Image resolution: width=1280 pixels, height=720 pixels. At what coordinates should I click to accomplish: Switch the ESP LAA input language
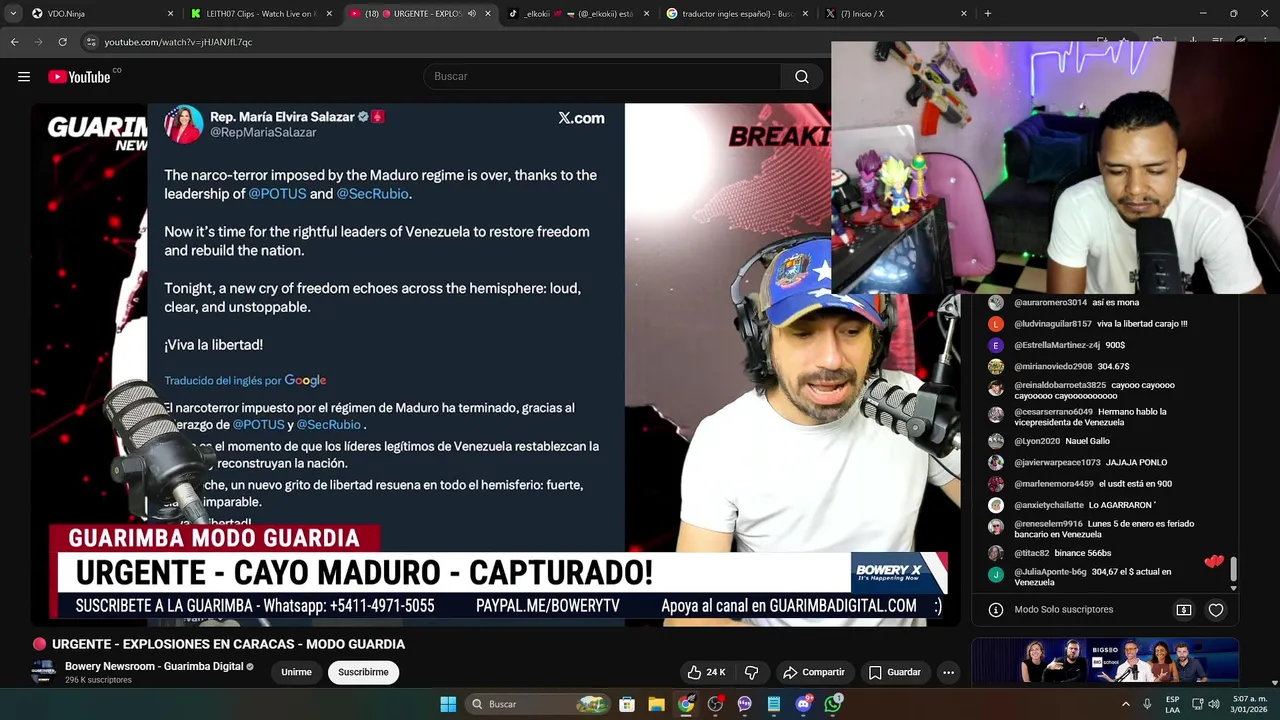point(1172,704)
